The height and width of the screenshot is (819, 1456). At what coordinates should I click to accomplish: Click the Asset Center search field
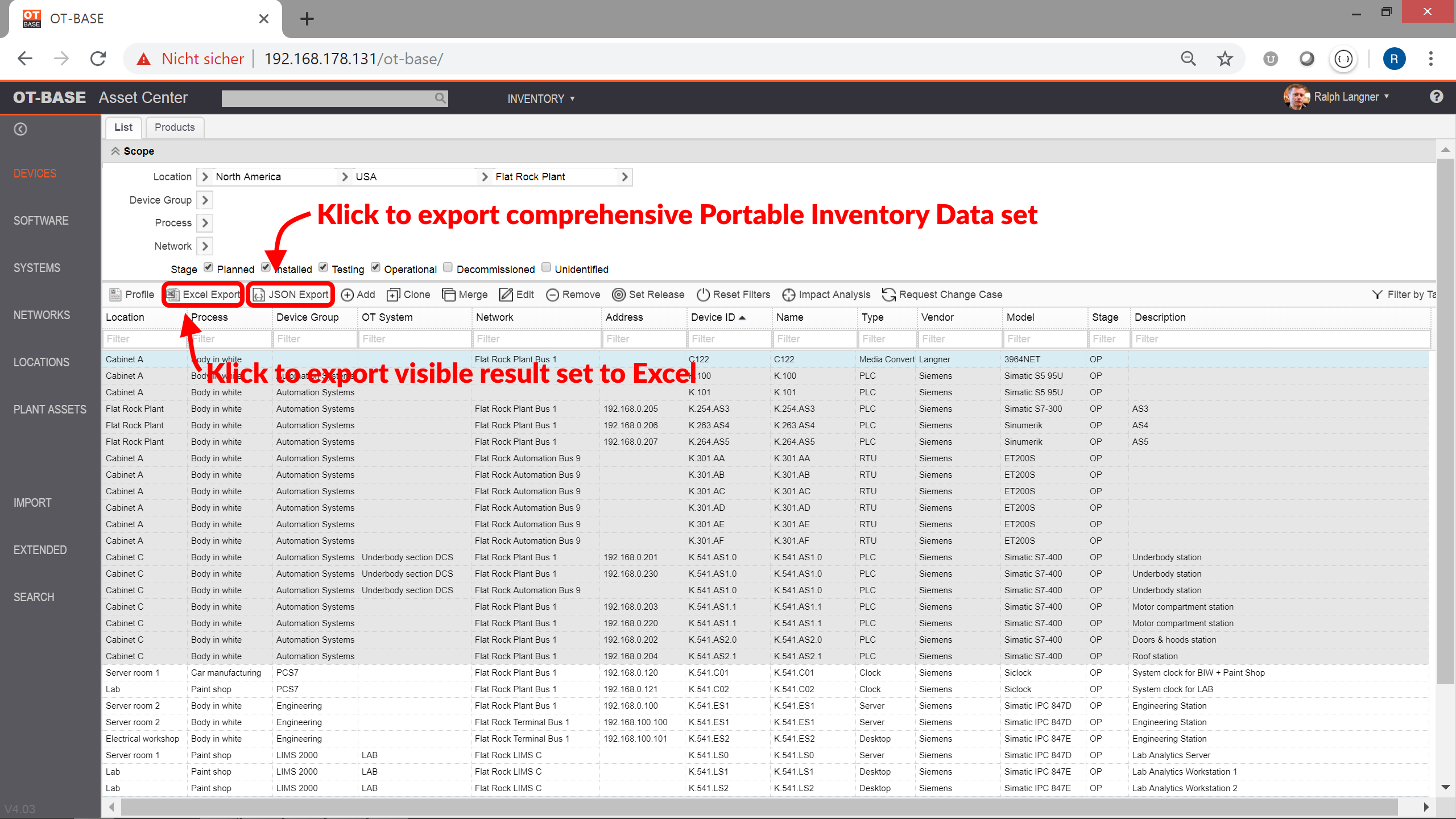click(328, 98)
